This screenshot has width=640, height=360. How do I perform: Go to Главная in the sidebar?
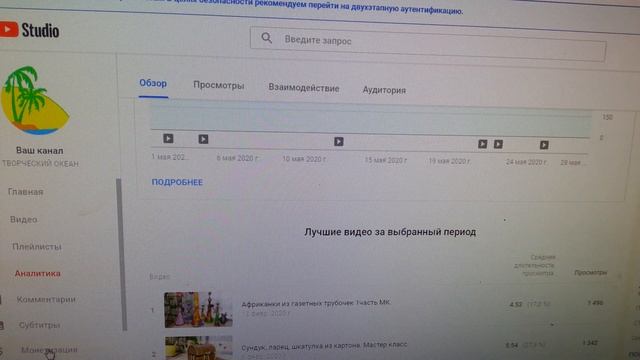(x=26, y=192)
